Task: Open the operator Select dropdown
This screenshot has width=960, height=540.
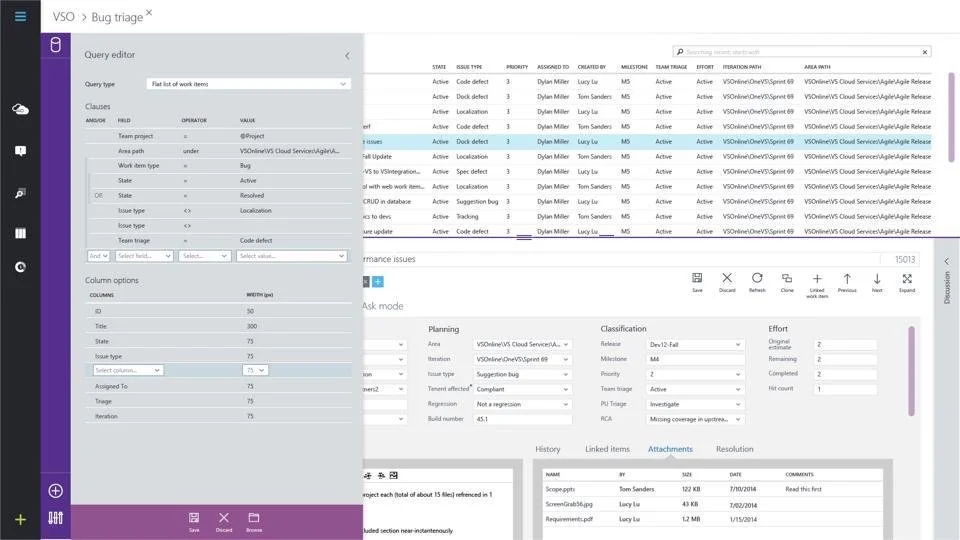Action: [x=205, y=256]
